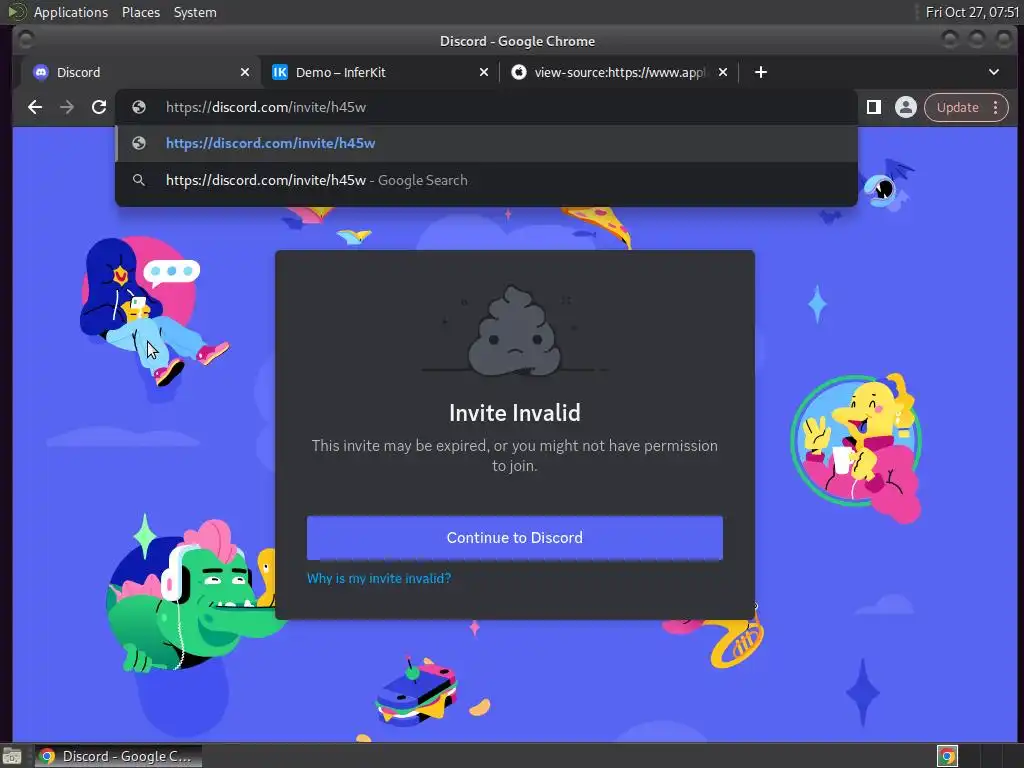This screenshot has width=1024, height=768.
Task: Click the browser forward arrow
Action: 67,107
